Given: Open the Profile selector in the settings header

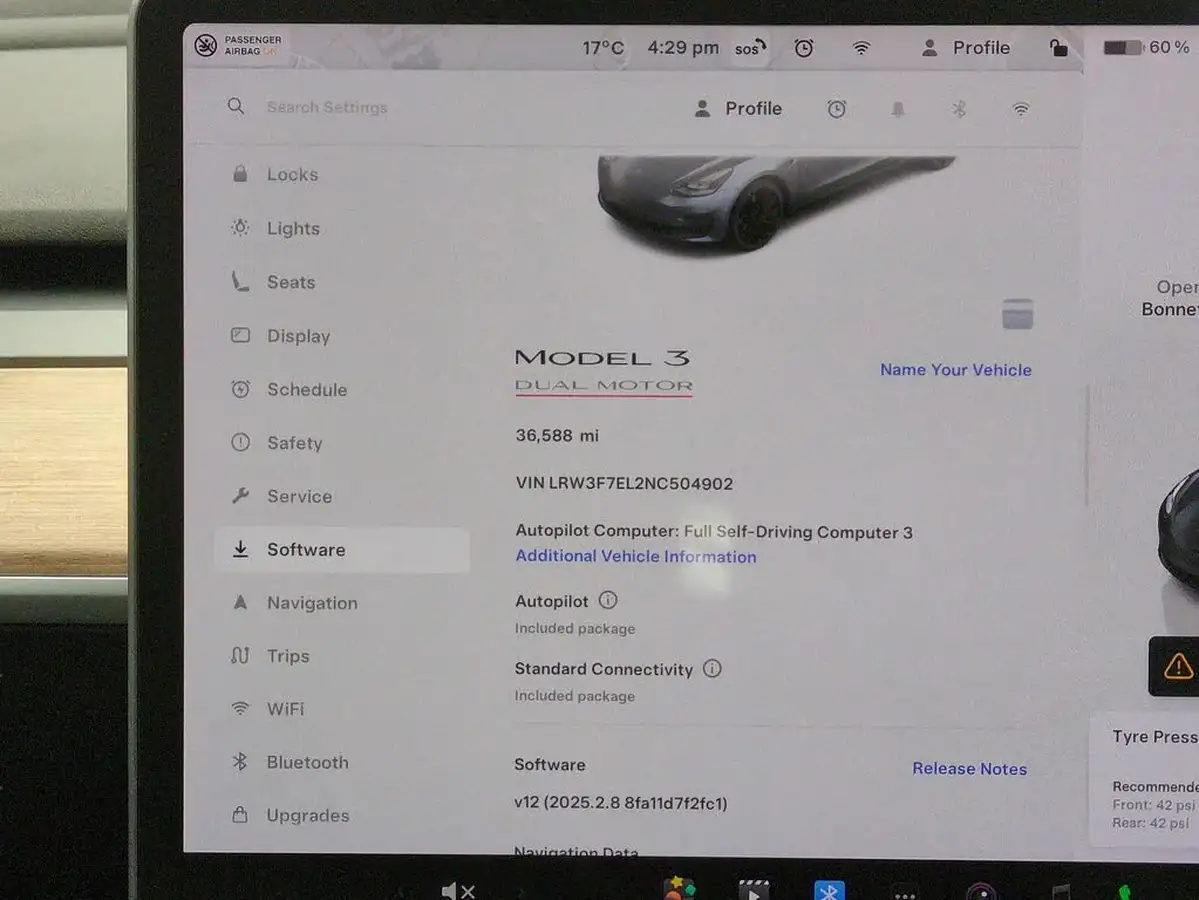Looking at the screenshot, I should [x=738, y=109].
